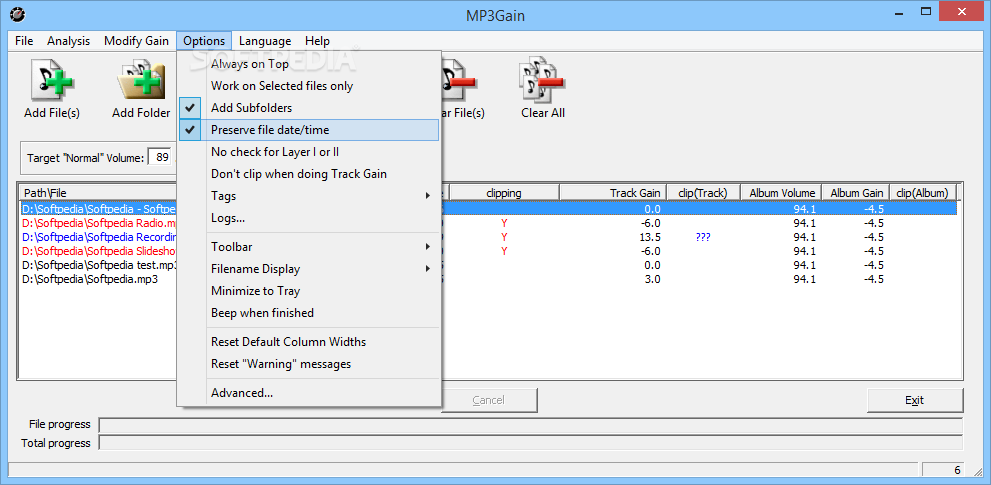Uncheck Preserve file date/time option

coord(308,130)
